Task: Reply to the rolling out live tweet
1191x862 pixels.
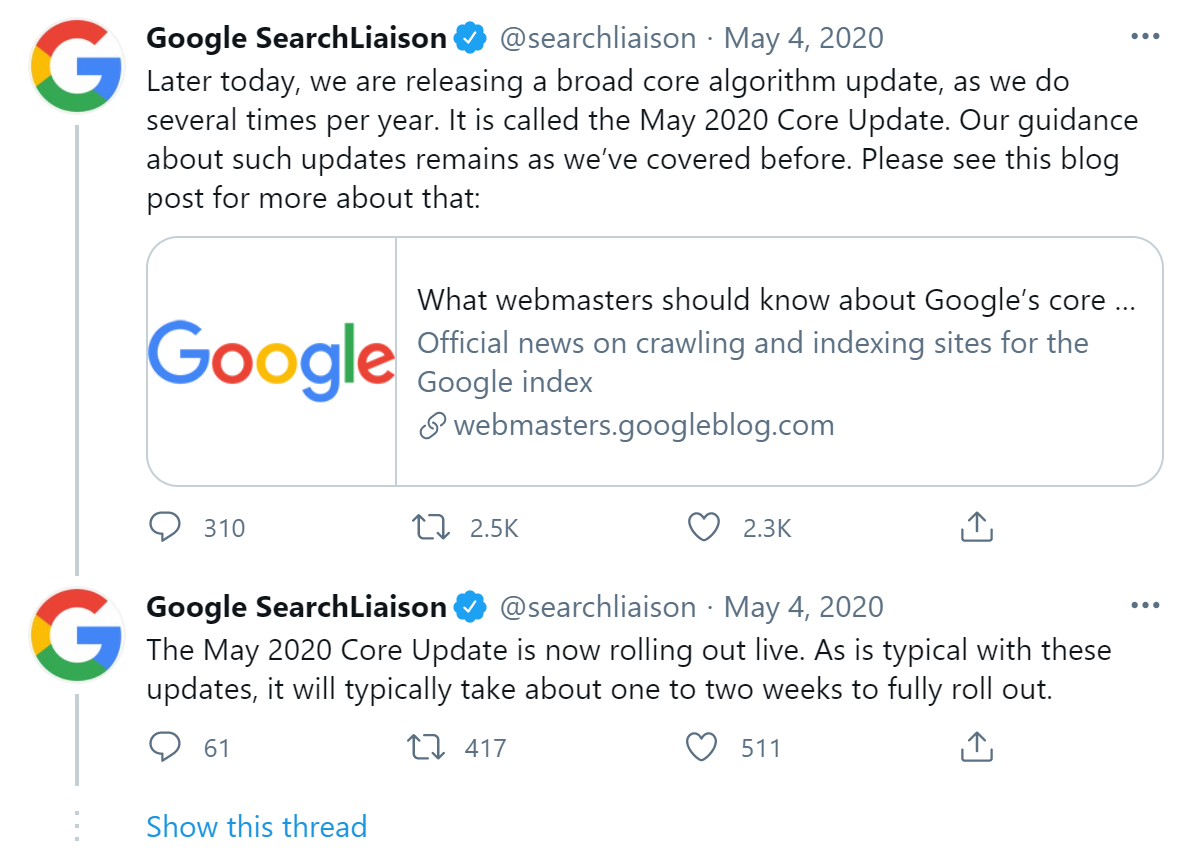Action: (164, 747)
